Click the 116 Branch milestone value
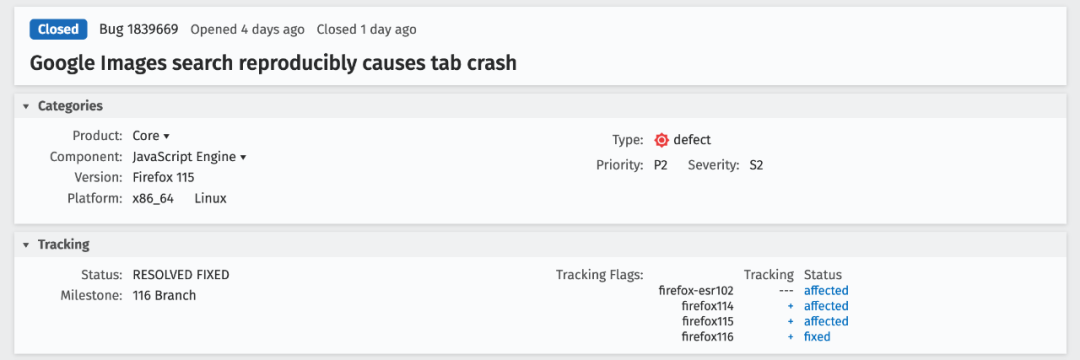 point(164,296)
